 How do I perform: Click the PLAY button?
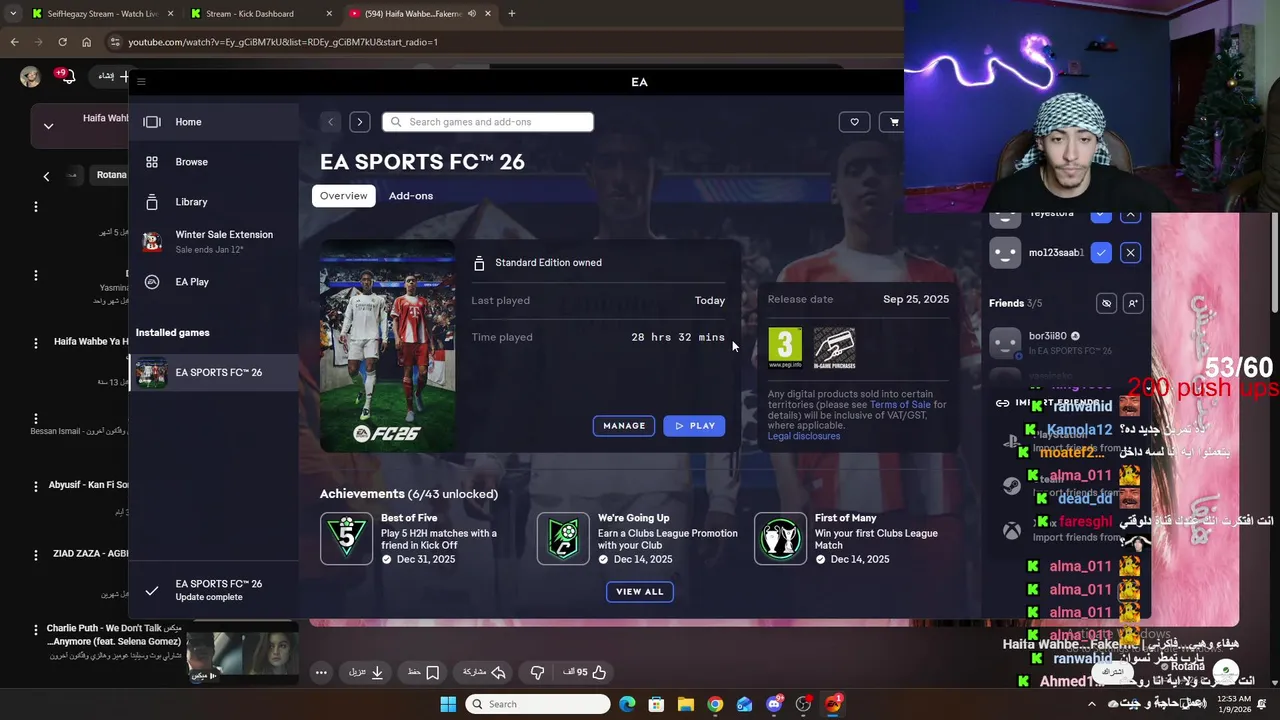pyautogui.click(x=694, y=426)
